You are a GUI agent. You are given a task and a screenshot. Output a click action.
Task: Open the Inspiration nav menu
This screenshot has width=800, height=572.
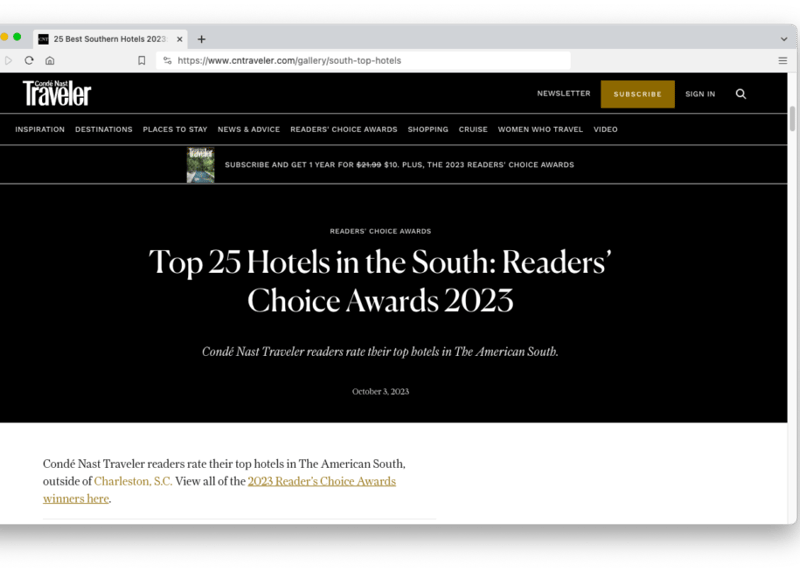[x=40, y=129]
